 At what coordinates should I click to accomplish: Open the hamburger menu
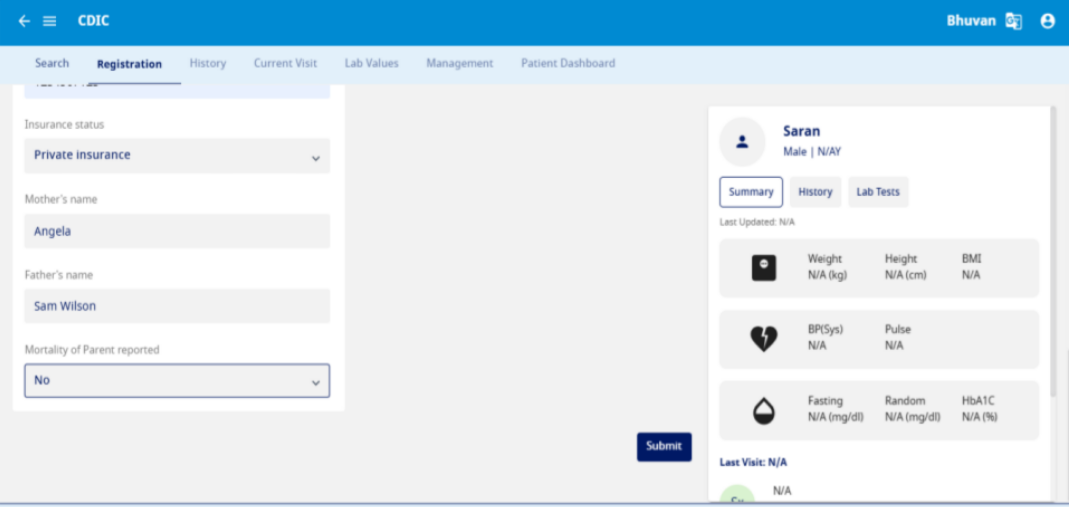(x=50, y=21)
